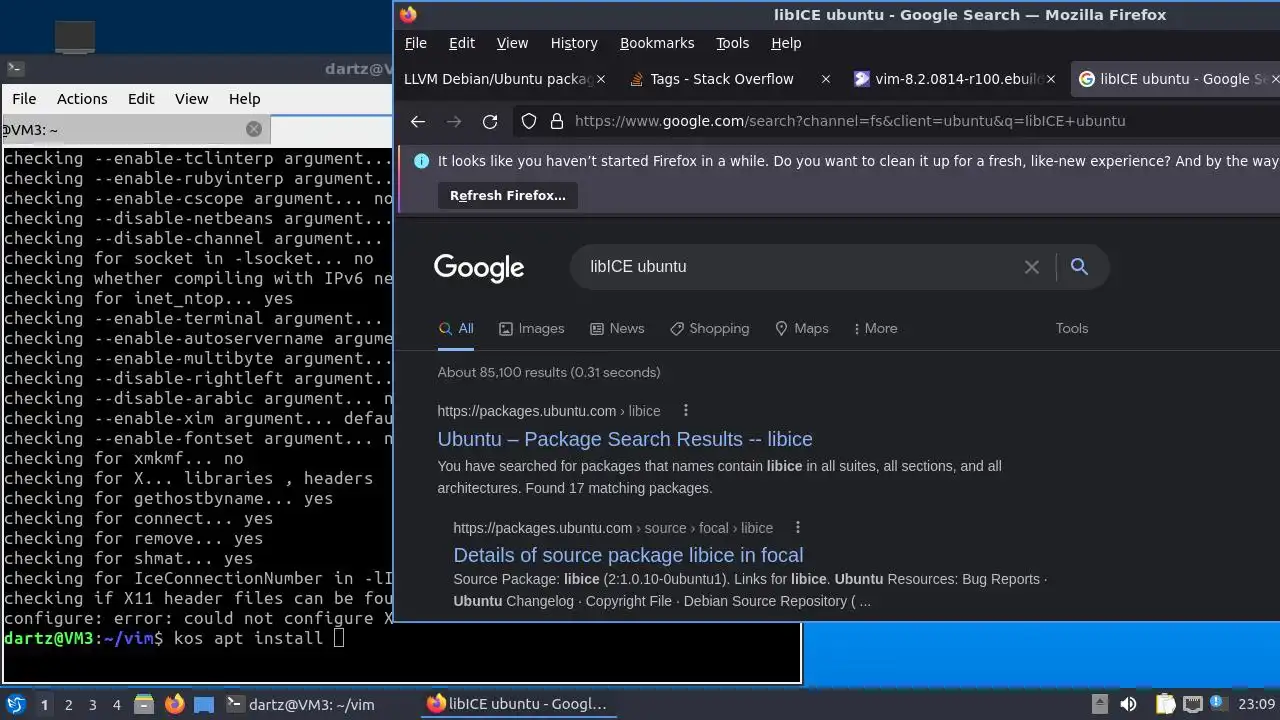Image resolution: width=1280 pixels, height=720 pixels.
Task: Open the file manager panel icon
Action: pyautogui.click(x=143, y=704)
